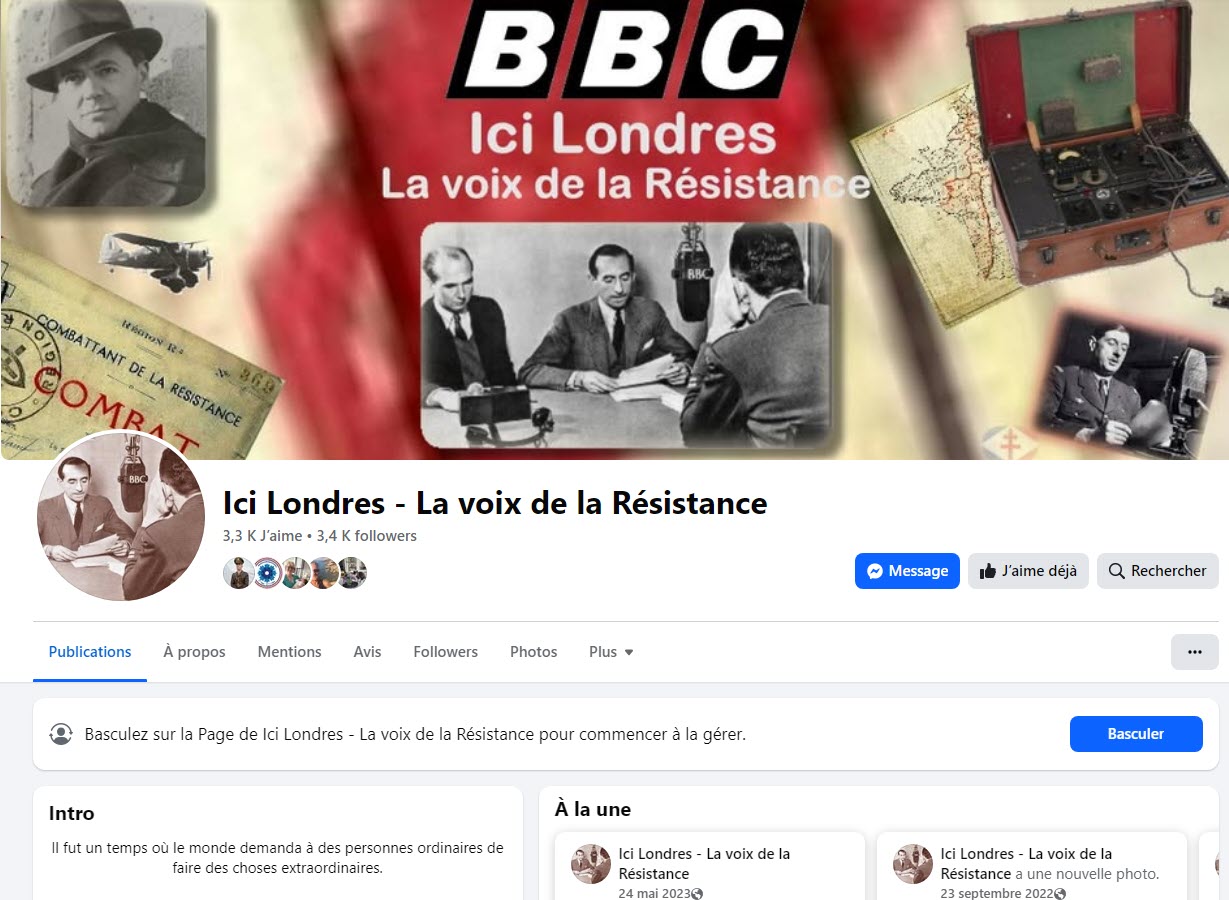Click the first follower avatar in uniform
Screen dimensions: 1229x900
238,573
